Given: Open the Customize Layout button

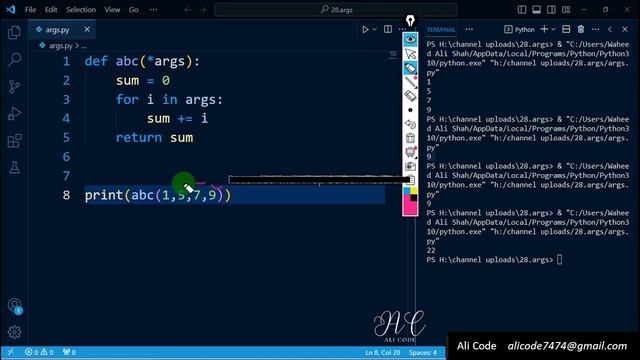Looking at the screenshot, I should click(566, 9).
